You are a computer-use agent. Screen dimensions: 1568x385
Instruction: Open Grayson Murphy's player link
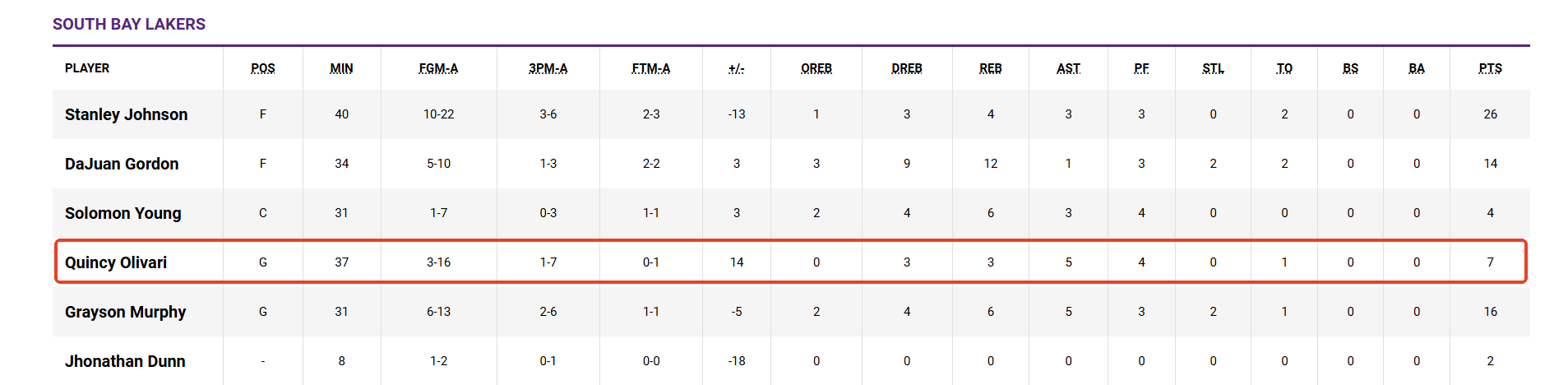click(x=125, y=312)
